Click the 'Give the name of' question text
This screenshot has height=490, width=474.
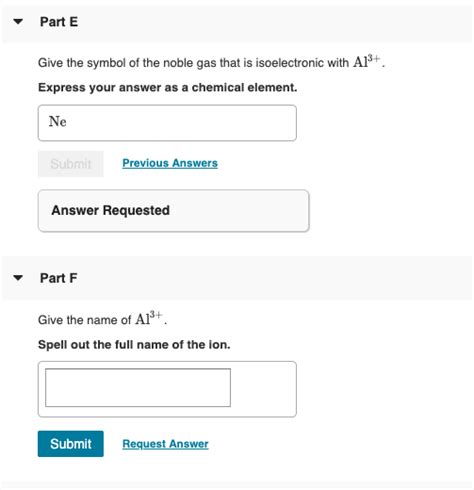click(x=85, y=320)
